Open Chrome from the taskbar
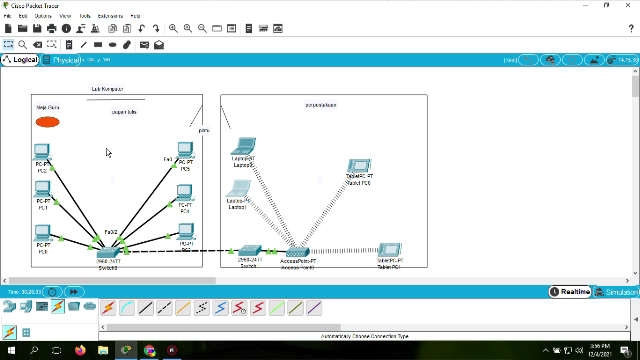The height and width of the screenshot is (360, 640). point(149,350)
